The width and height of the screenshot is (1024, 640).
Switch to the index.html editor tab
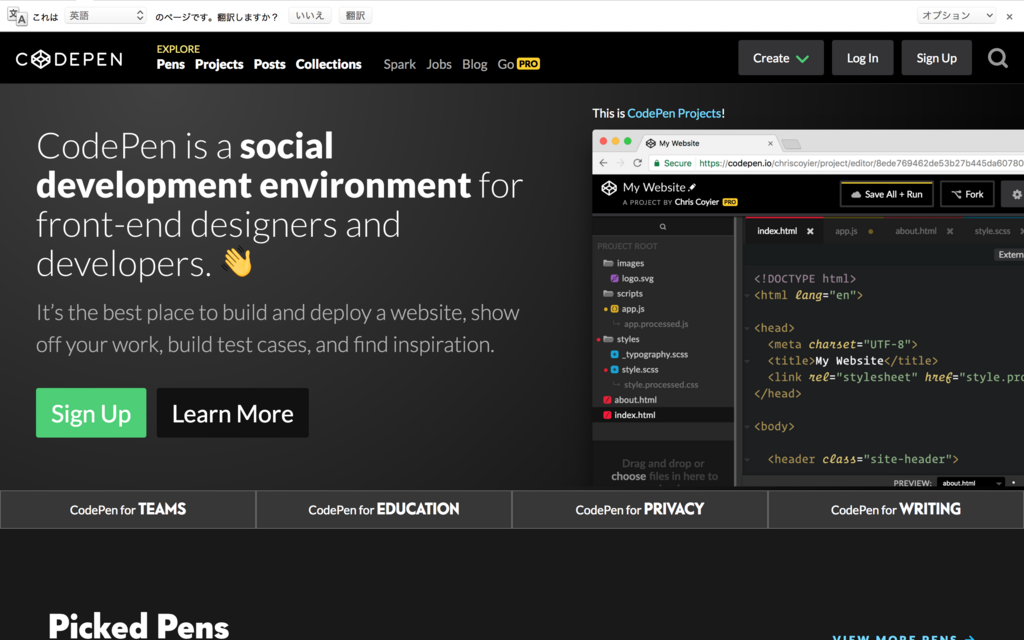[777, 231]
